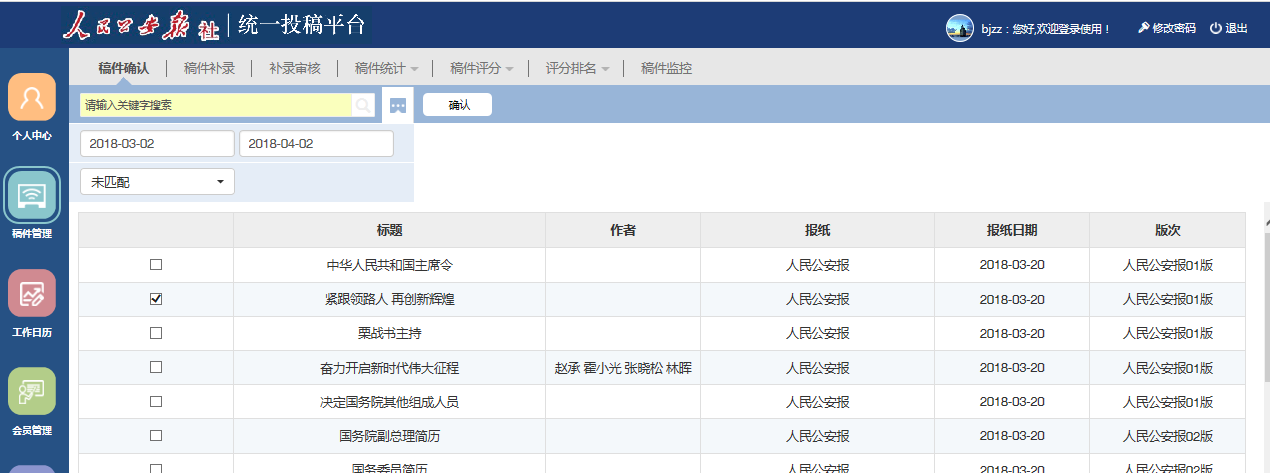Viewport: 1270px width, 473px height.
Task: Switch to the 稿件监控 tab
Action: click(666, 69)
